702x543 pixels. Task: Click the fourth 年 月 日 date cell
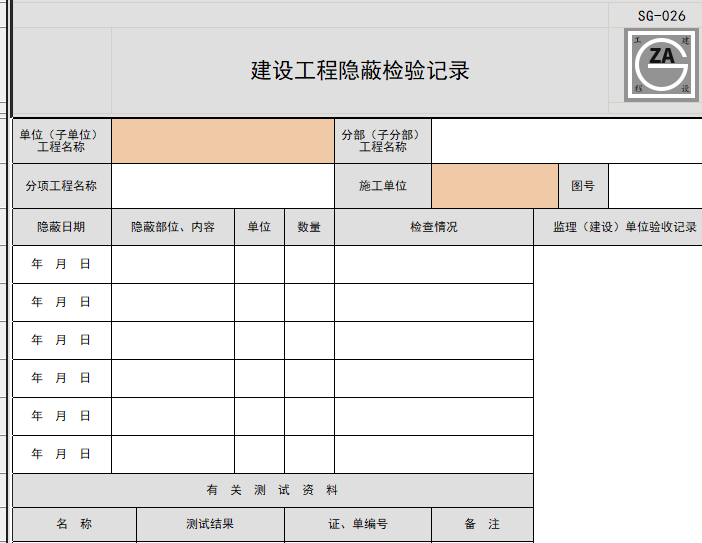point(62,378)
